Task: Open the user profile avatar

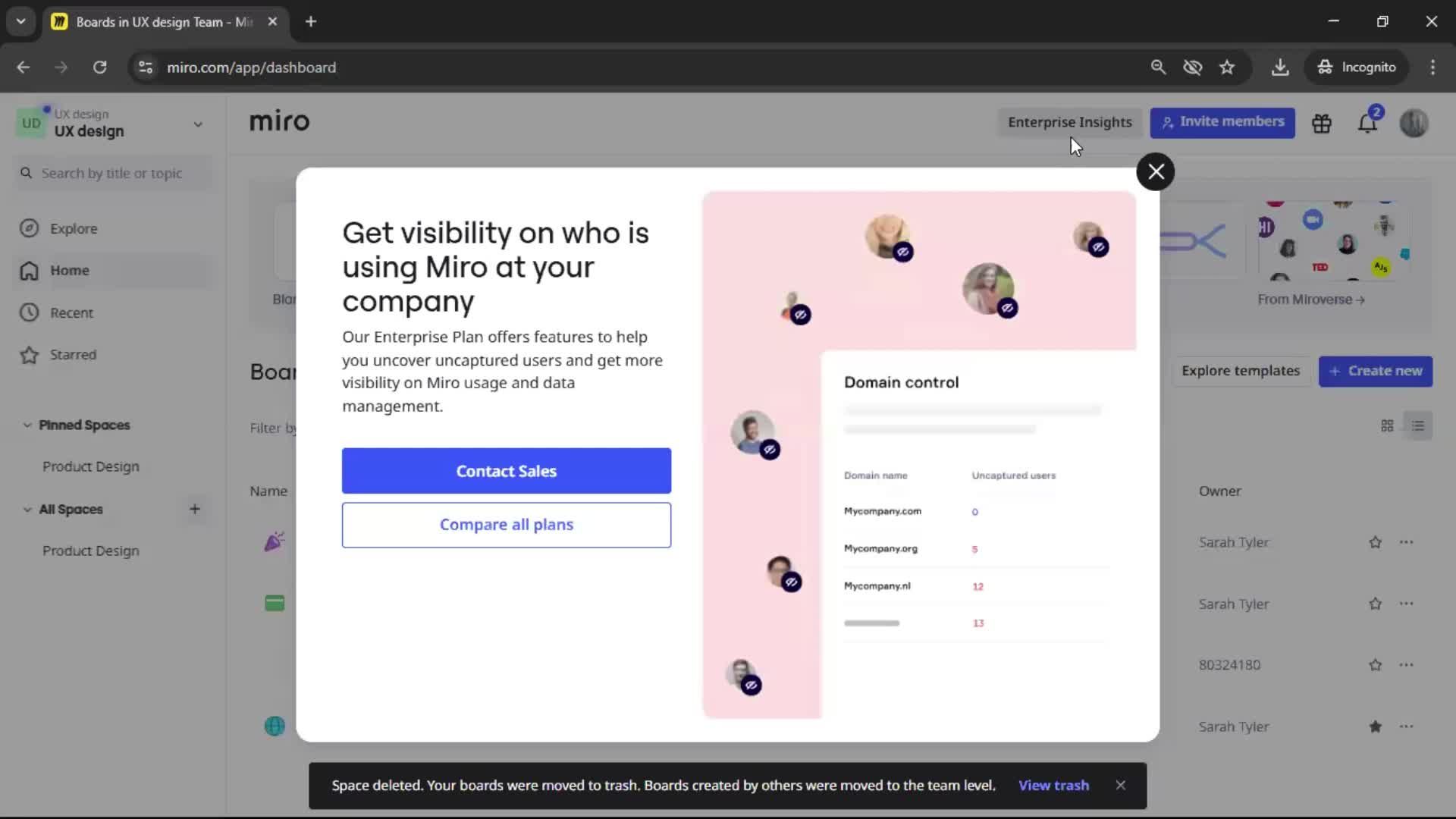Action: [1414, 123]
